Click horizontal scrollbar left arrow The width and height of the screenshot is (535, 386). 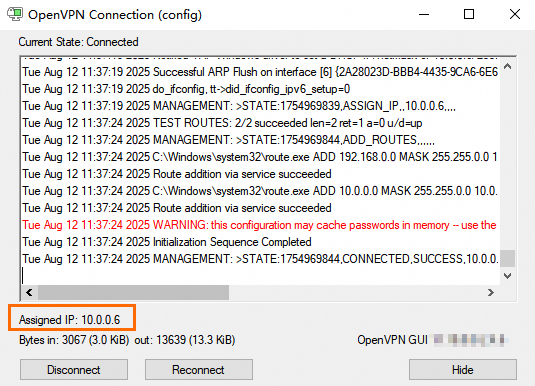pyautogui.click(x=29, y=292)
